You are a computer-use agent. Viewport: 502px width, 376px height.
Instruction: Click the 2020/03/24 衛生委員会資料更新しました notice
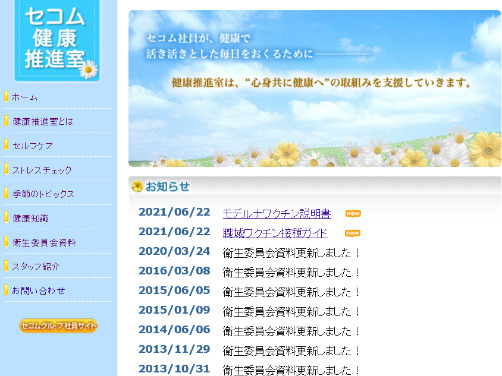click(x=291, y=253)
